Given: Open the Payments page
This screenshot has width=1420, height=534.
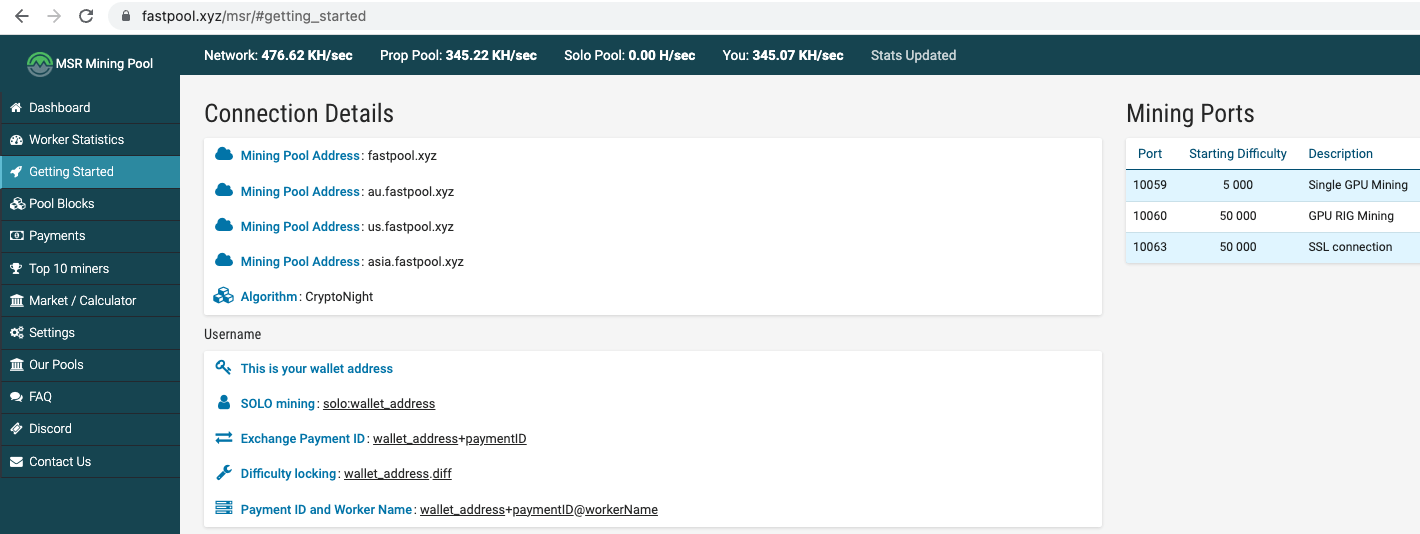Looking at the screenshot, I should coord(90,236).
